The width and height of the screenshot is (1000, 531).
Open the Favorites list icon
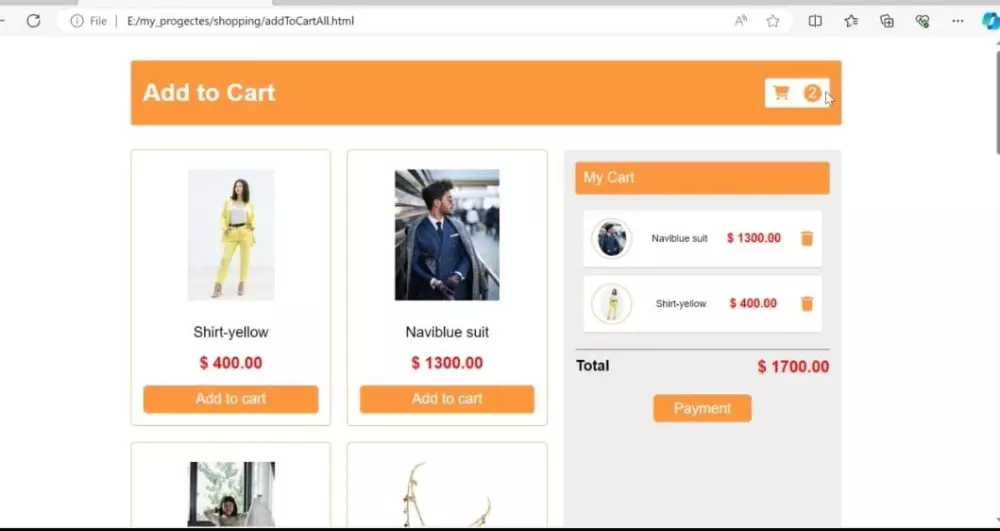point(851,21)
